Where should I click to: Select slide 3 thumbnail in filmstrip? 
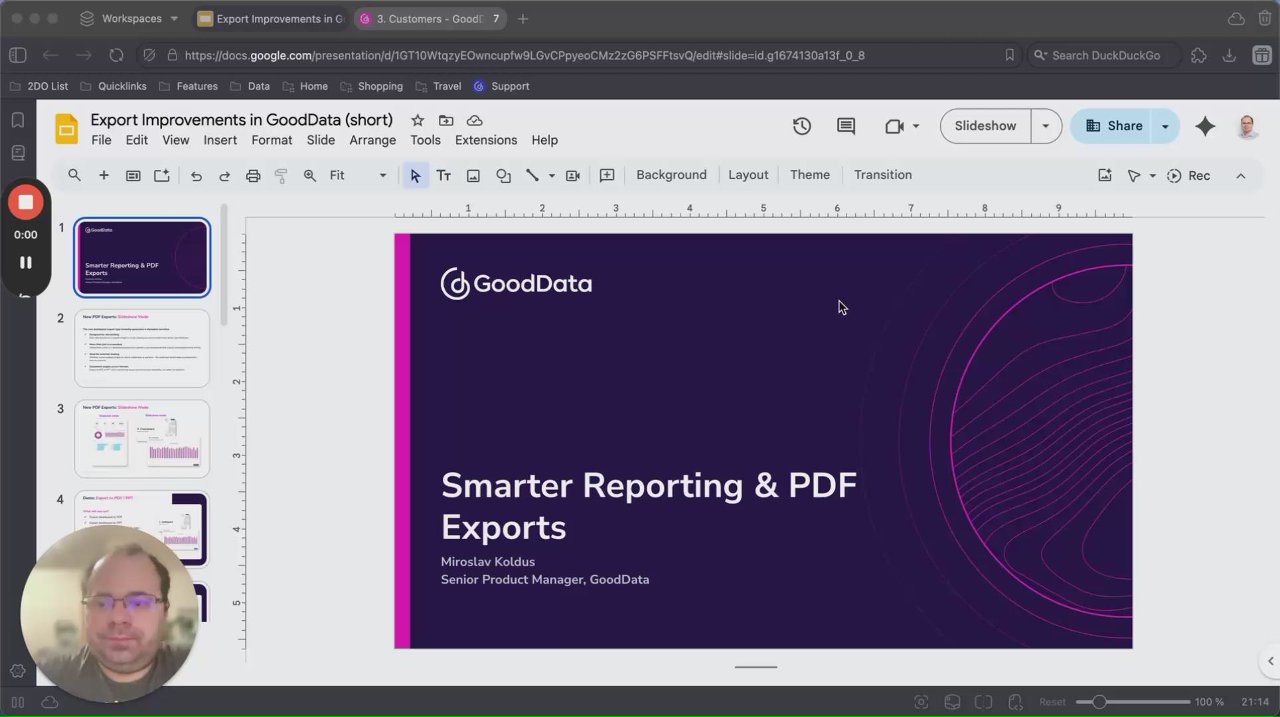142,438
